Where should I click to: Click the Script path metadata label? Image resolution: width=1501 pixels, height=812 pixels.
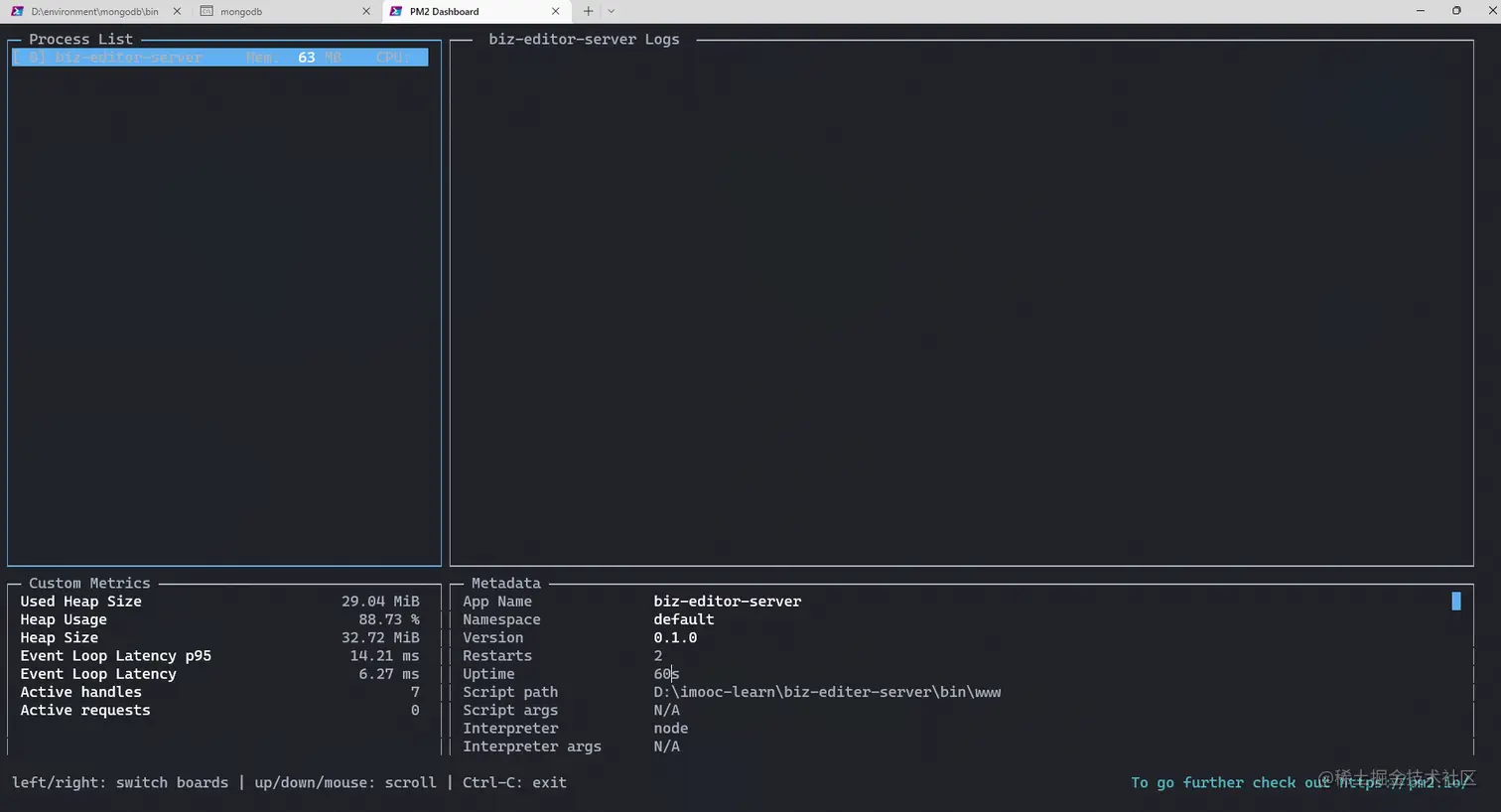[510, 692]
